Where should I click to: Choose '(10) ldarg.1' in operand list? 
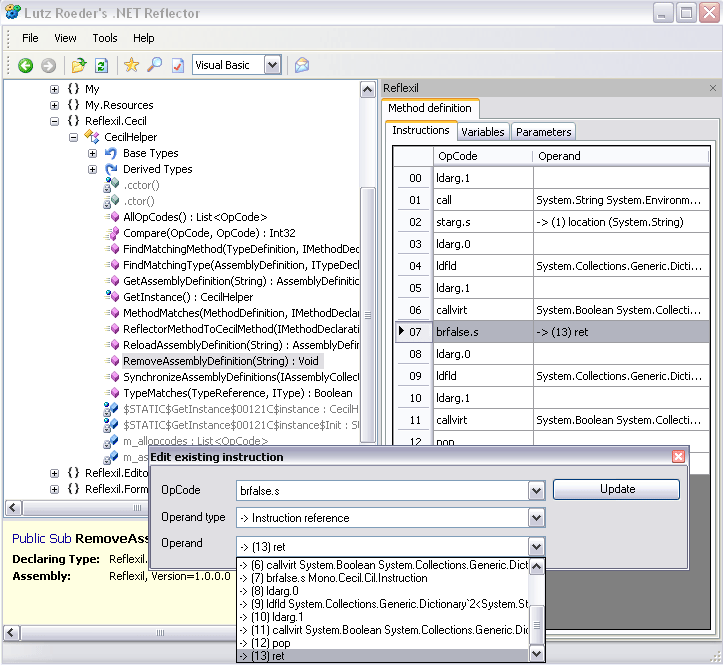tap(383, 617)
